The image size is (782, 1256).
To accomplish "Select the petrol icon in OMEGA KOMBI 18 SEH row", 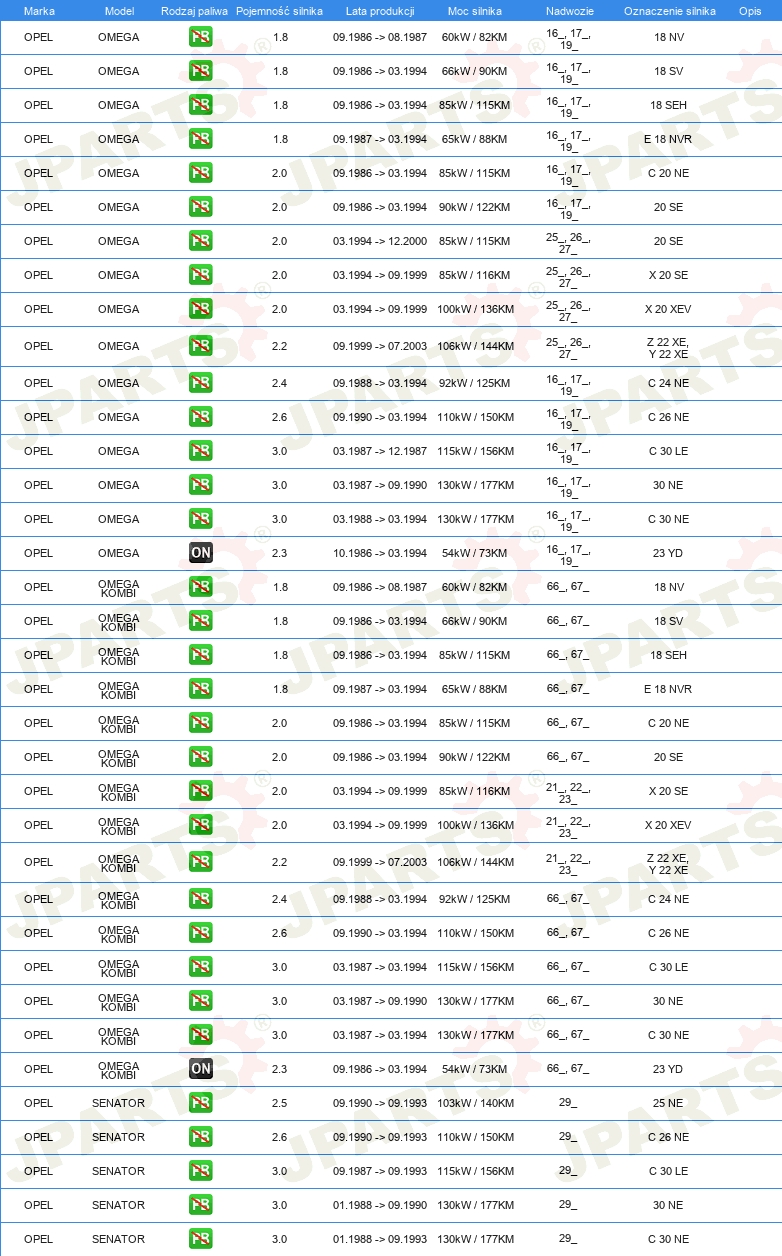I will coord(201,655).
